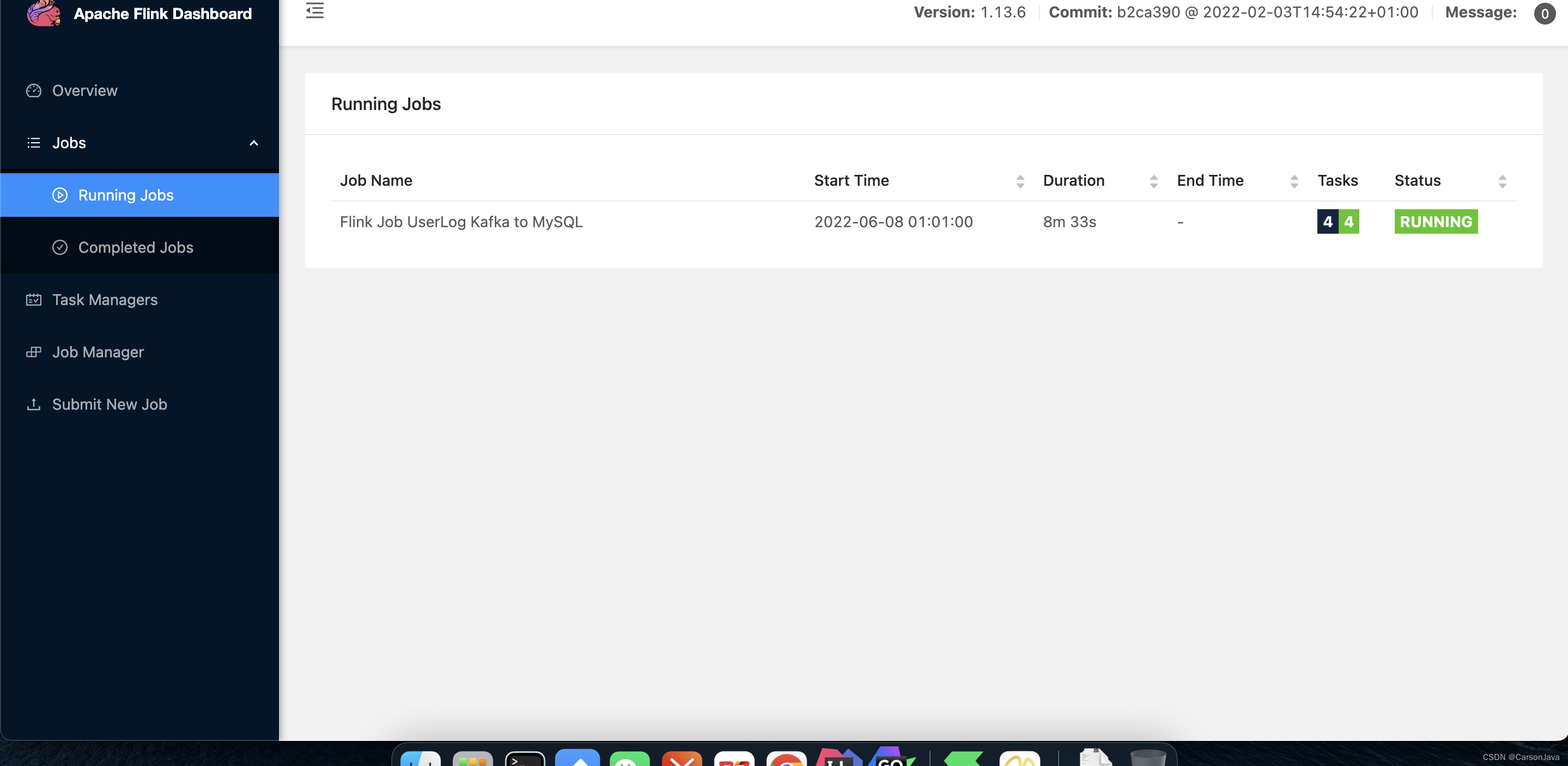Open the Job Manager page
The height and width of the screenshot is (766, 1568).
(x=139, y=352)
